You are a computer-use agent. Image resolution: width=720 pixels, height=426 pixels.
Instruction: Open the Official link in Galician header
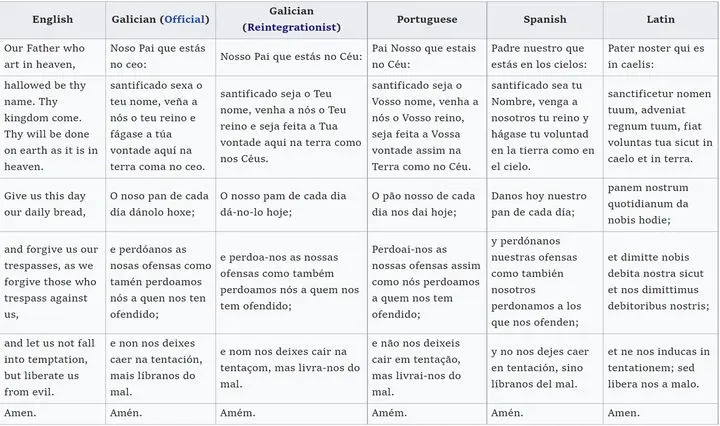[x=180, y=19]
